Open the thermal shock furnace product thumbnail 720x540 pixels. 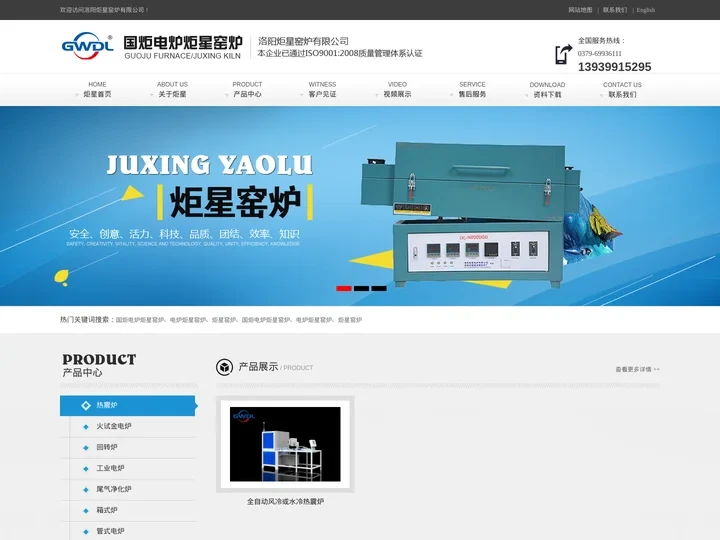[x=285, y=444]
